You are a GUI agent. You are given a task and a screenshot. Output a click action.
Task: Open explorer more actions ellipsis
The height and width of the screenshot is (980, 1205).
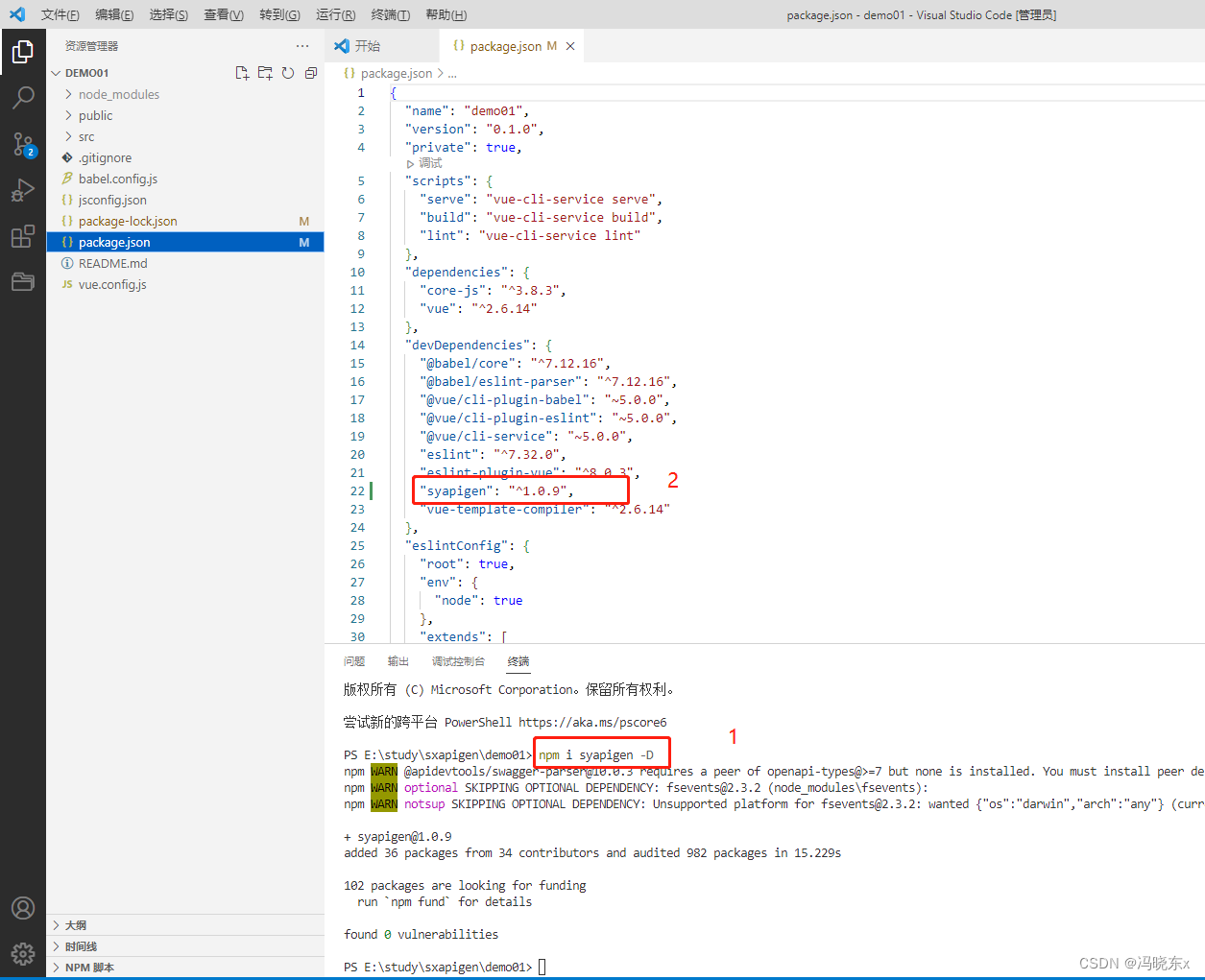click(302, 46)
